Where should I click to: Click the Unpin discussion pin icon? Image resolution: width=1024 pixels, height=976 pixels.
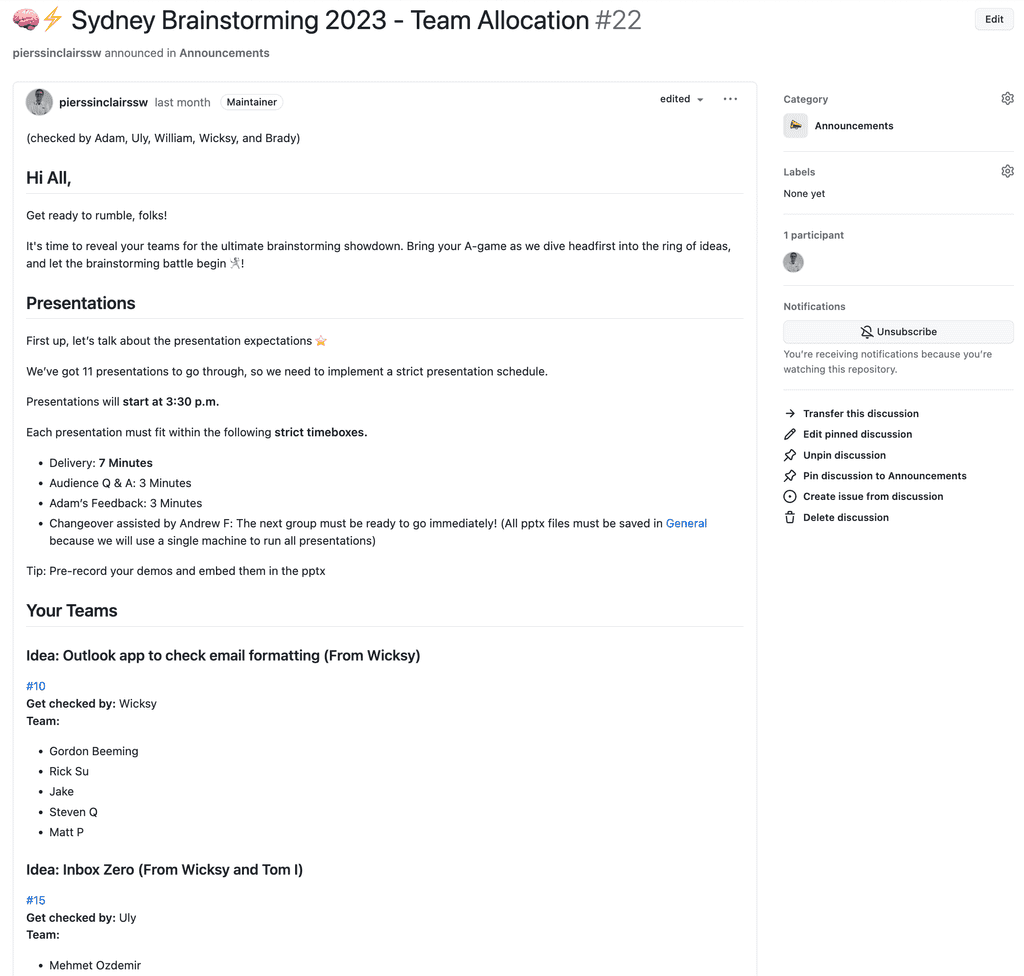click(789, 455)
